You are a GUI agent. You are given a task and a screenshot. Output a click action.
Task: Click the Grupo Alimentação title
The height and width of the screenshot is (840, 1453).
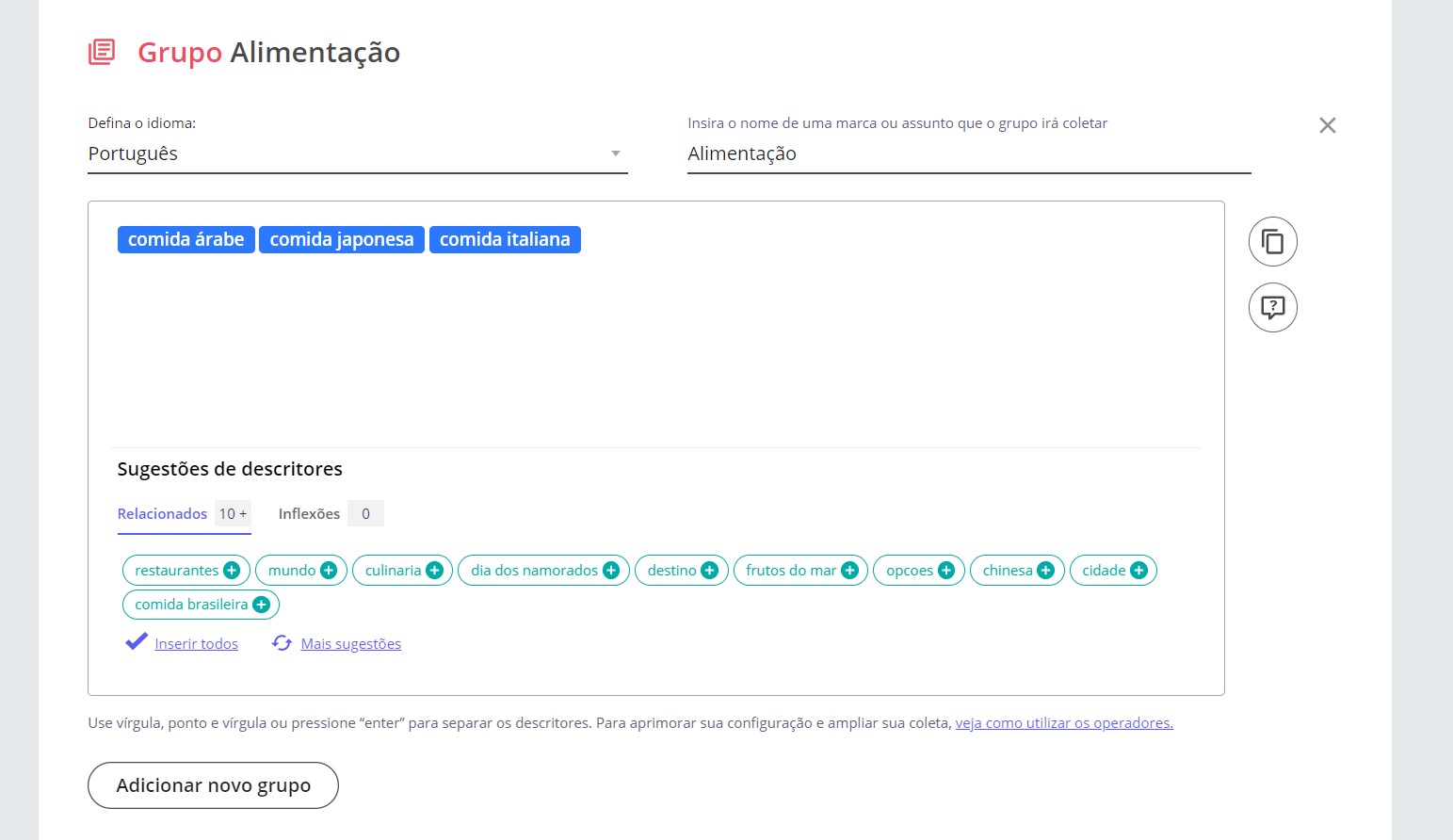(x=269, y=52)
